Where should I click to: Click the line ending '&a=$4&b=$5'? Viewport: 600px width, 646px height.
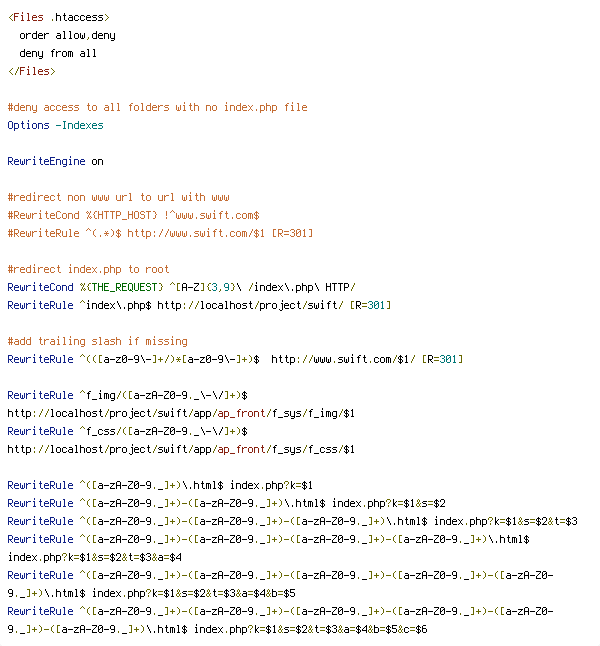(x=151, y=593)
